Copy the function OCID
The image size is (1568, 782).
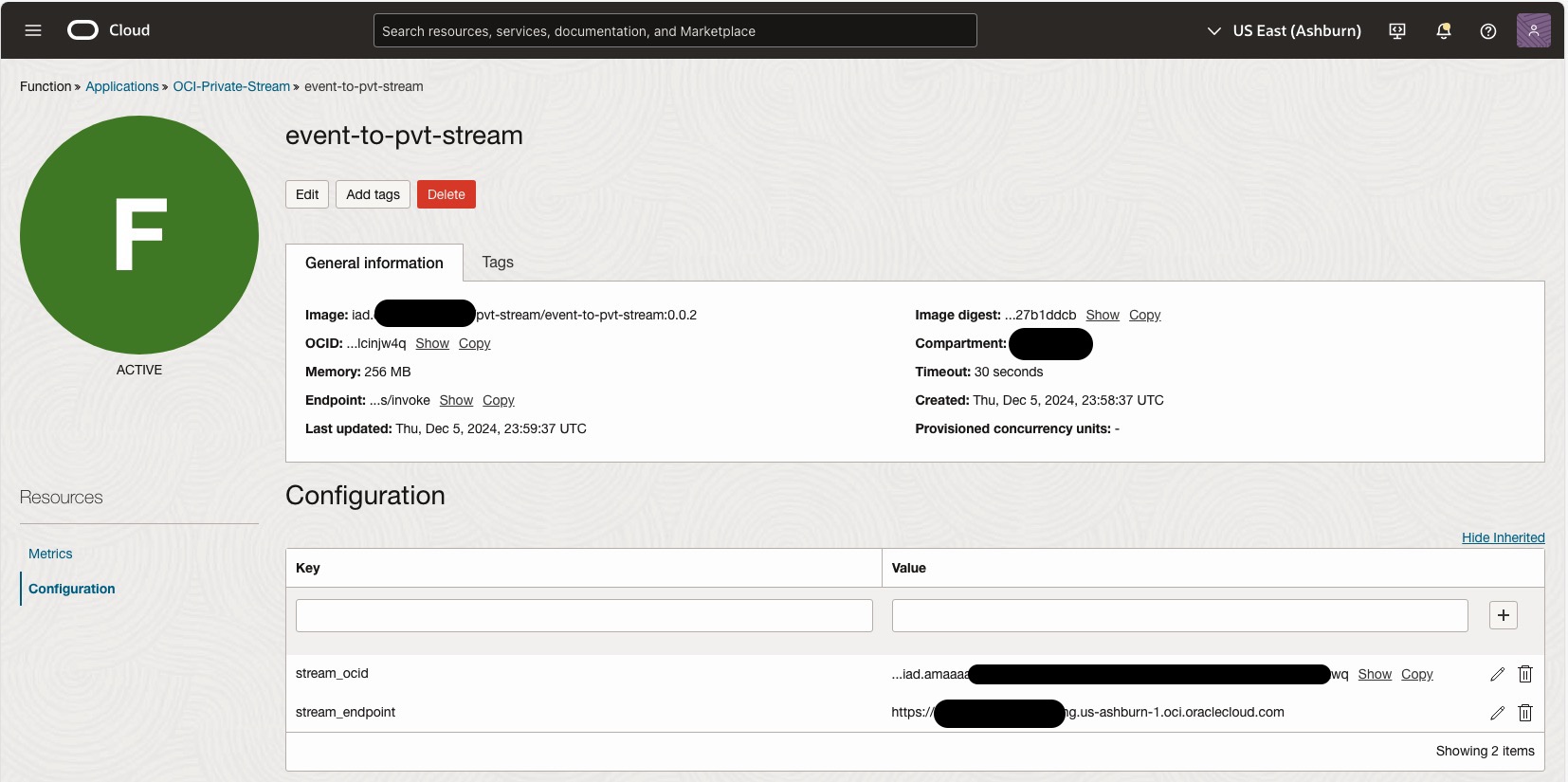click(475, 343)
